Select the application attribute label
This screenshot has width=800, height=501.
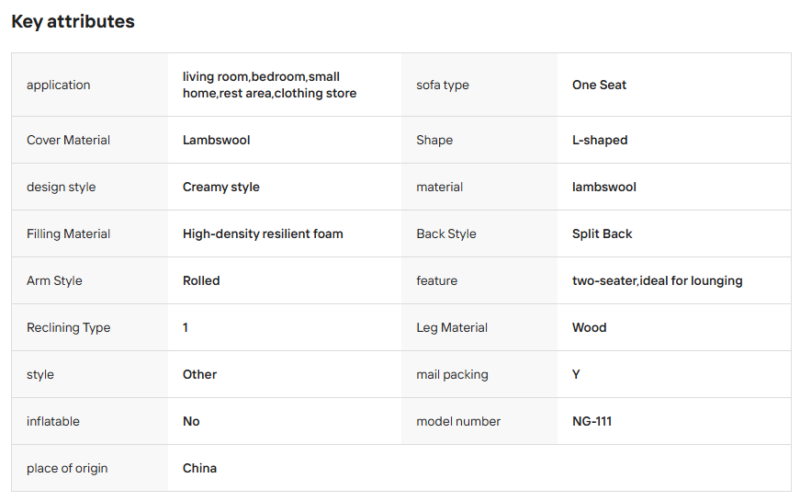(x=58, y=85)
